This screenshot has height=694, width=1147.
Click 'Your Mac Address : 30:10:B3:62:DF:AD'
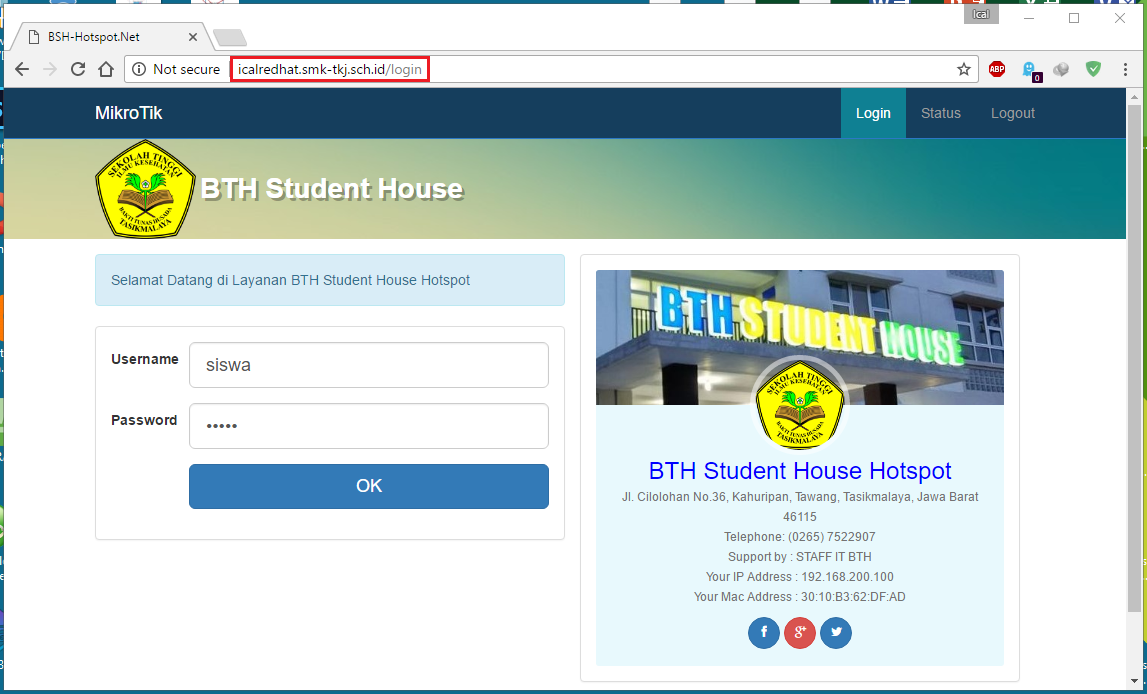800,597
